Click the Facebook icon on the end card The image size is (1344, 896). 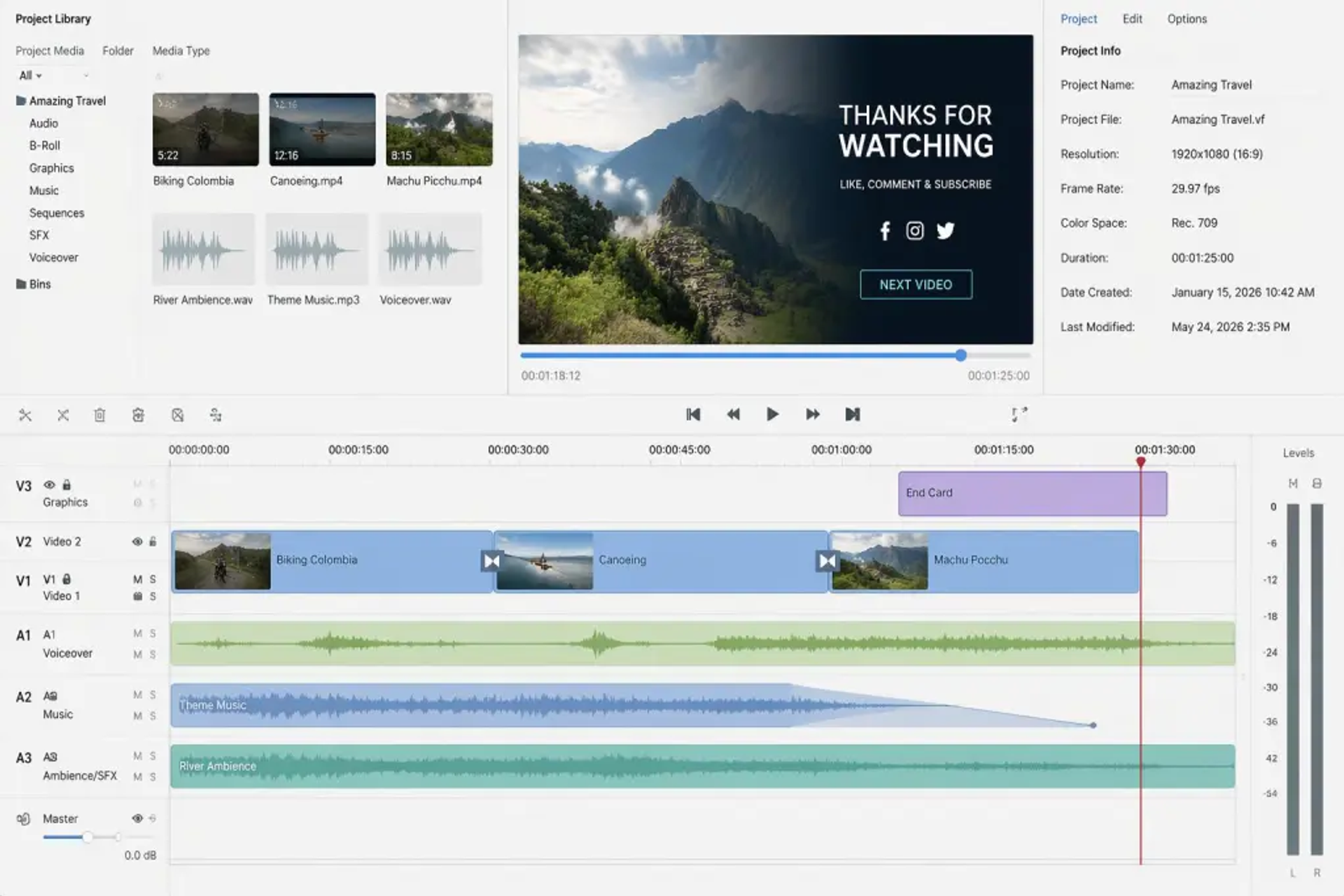[x=885, y=231]
